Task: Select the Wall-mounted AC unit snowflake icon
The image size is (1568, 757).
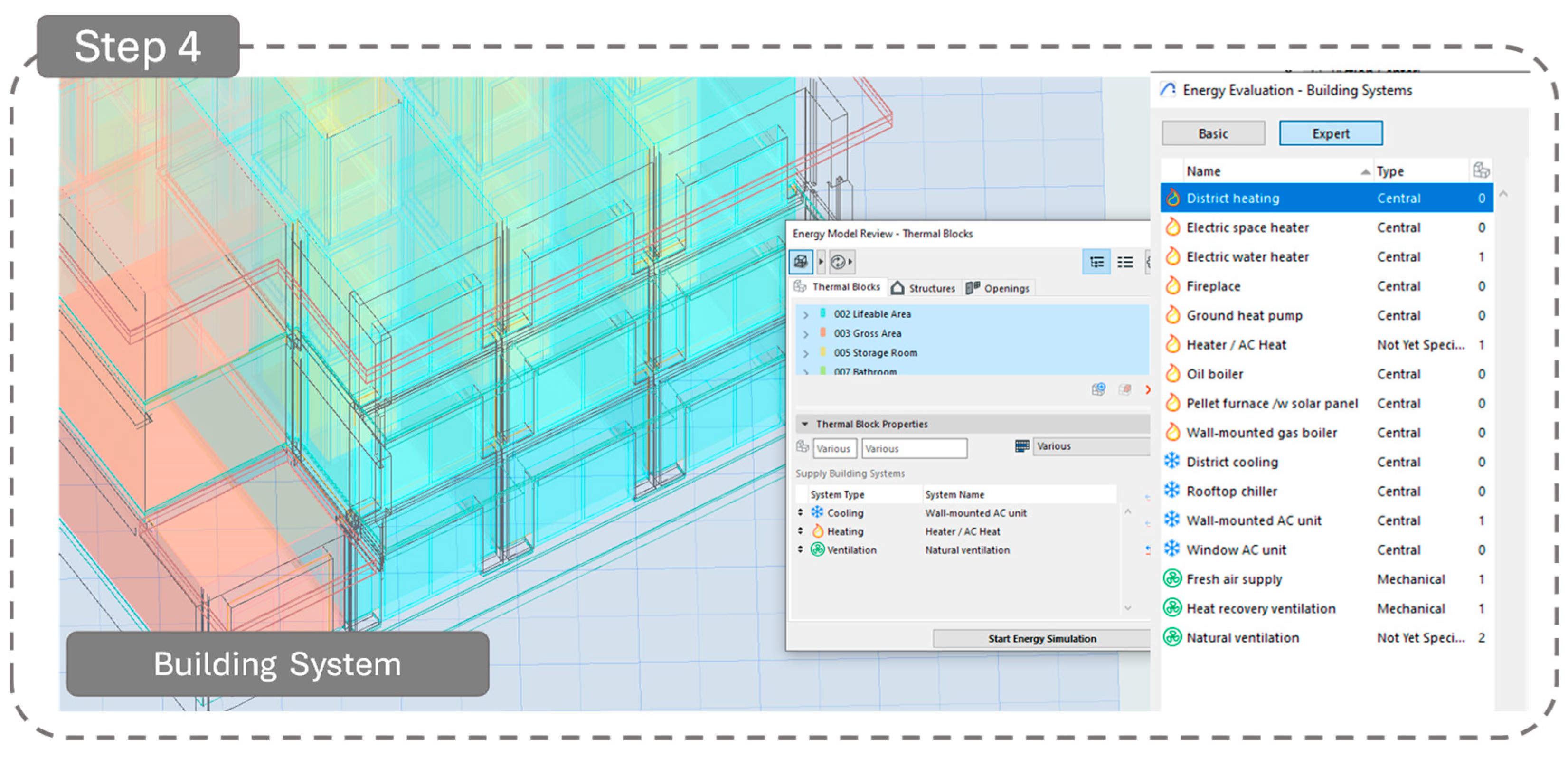Action: (1172, 520)
